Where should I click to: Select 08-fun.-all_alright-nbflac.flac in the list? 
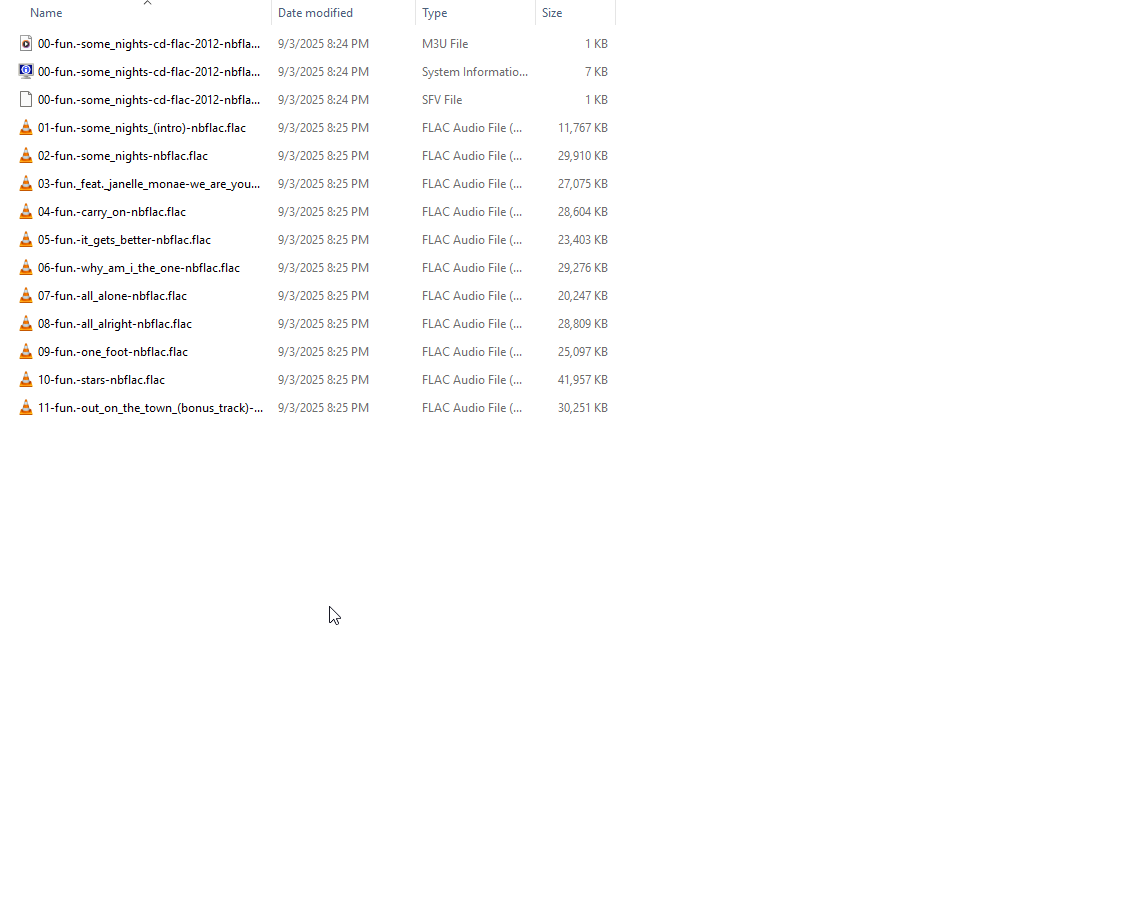tap(114, 324)
